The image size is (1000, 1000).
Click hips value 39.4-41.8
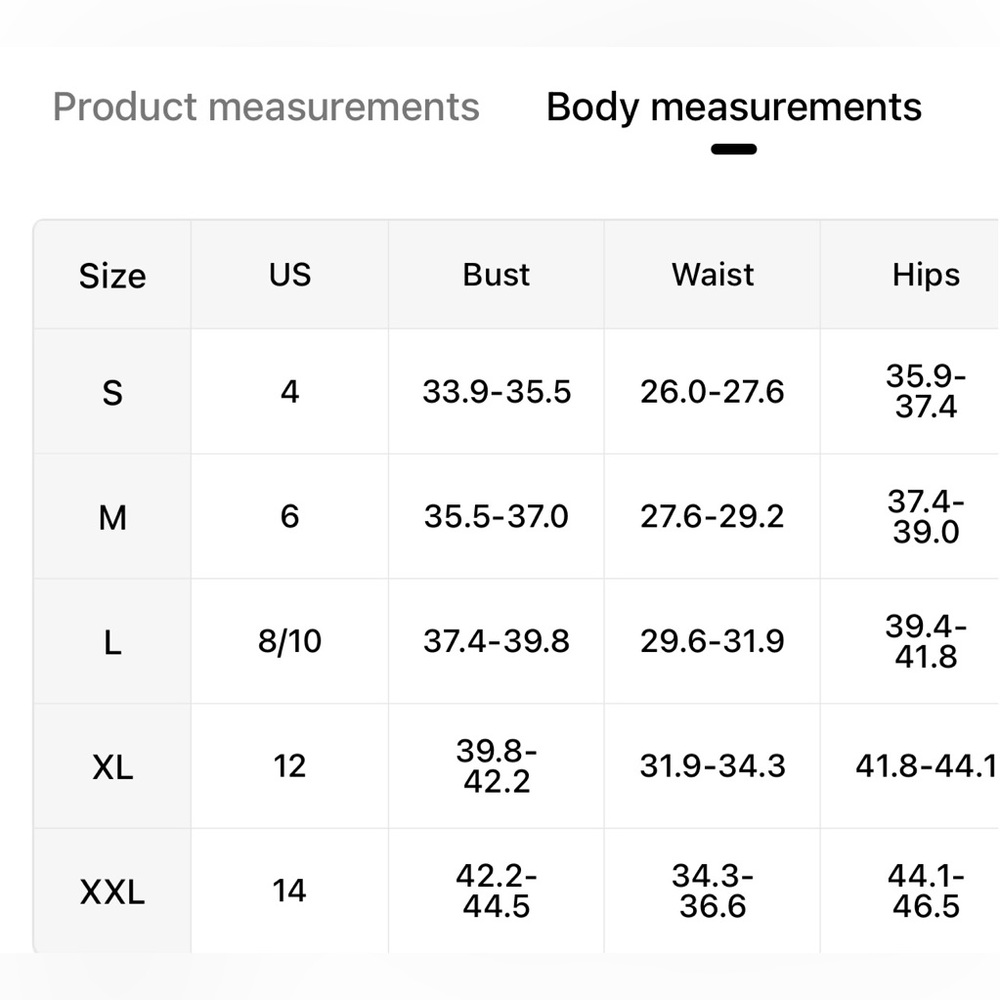pyautogui.click(x=925, y=641)
